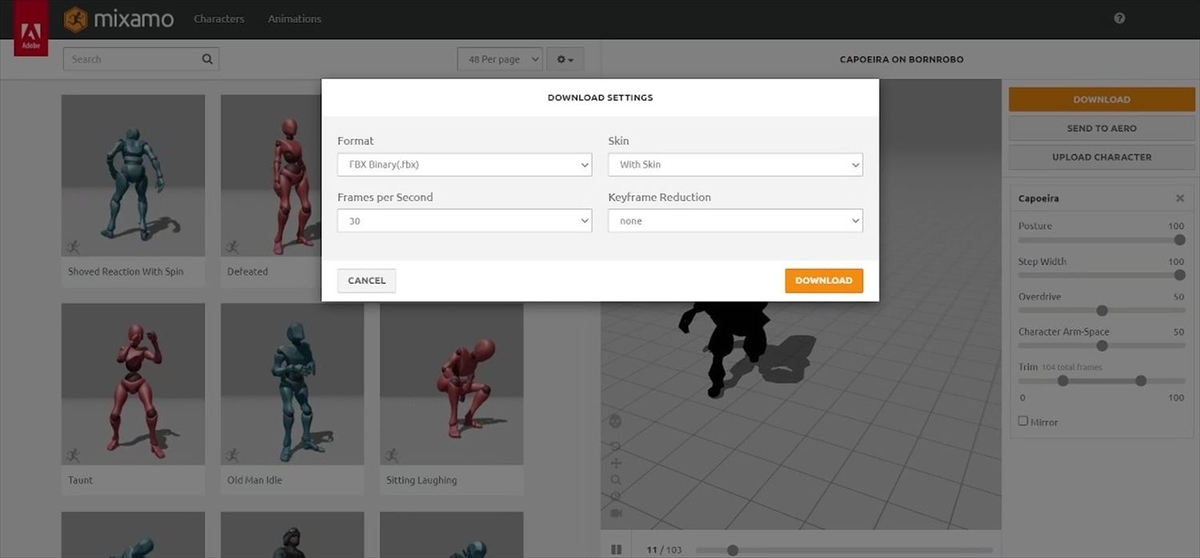
Task: Select the zoom magnifier icon in viewport
Action: [615, 480]
